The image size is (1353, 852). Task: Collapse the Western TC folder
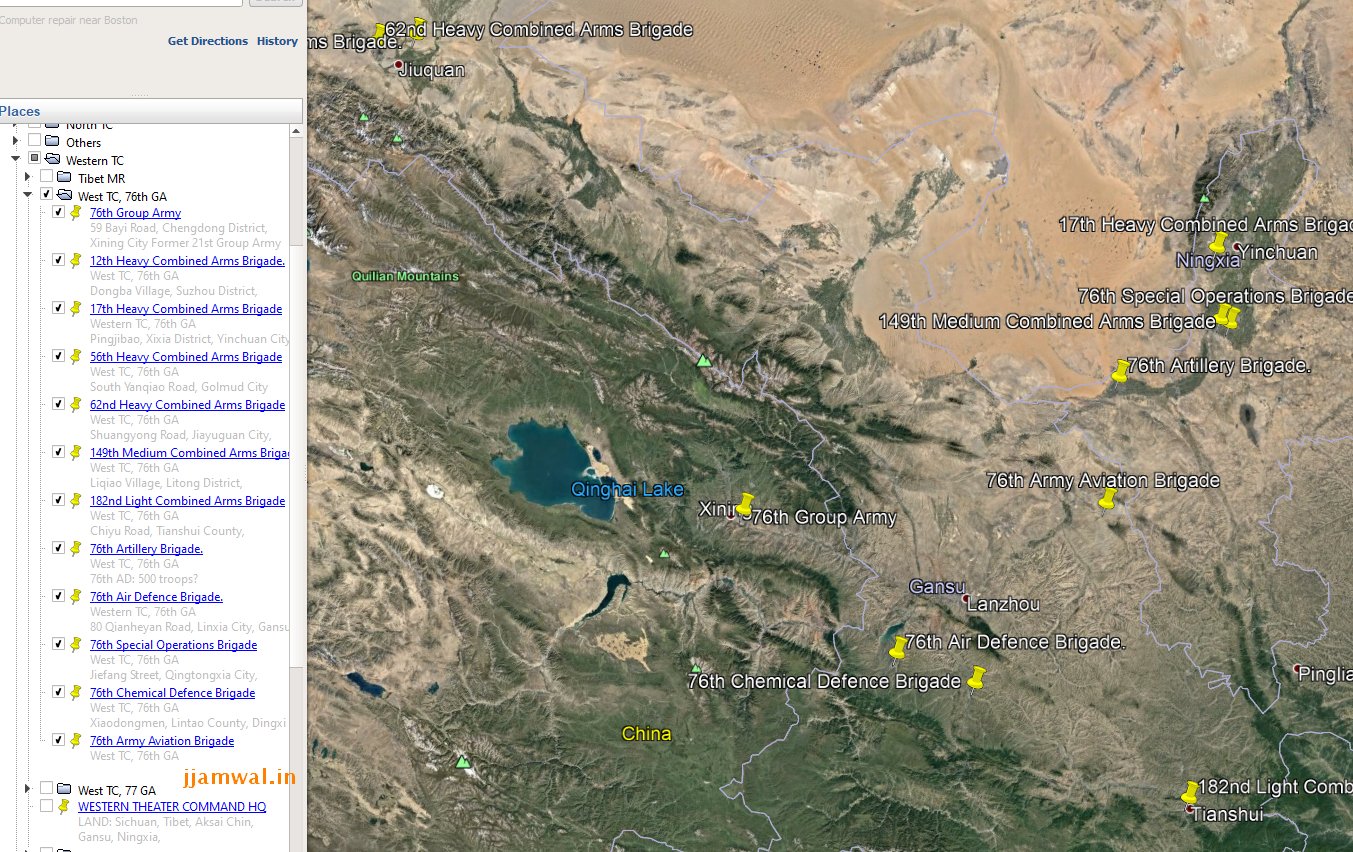(x=15, y=159)
